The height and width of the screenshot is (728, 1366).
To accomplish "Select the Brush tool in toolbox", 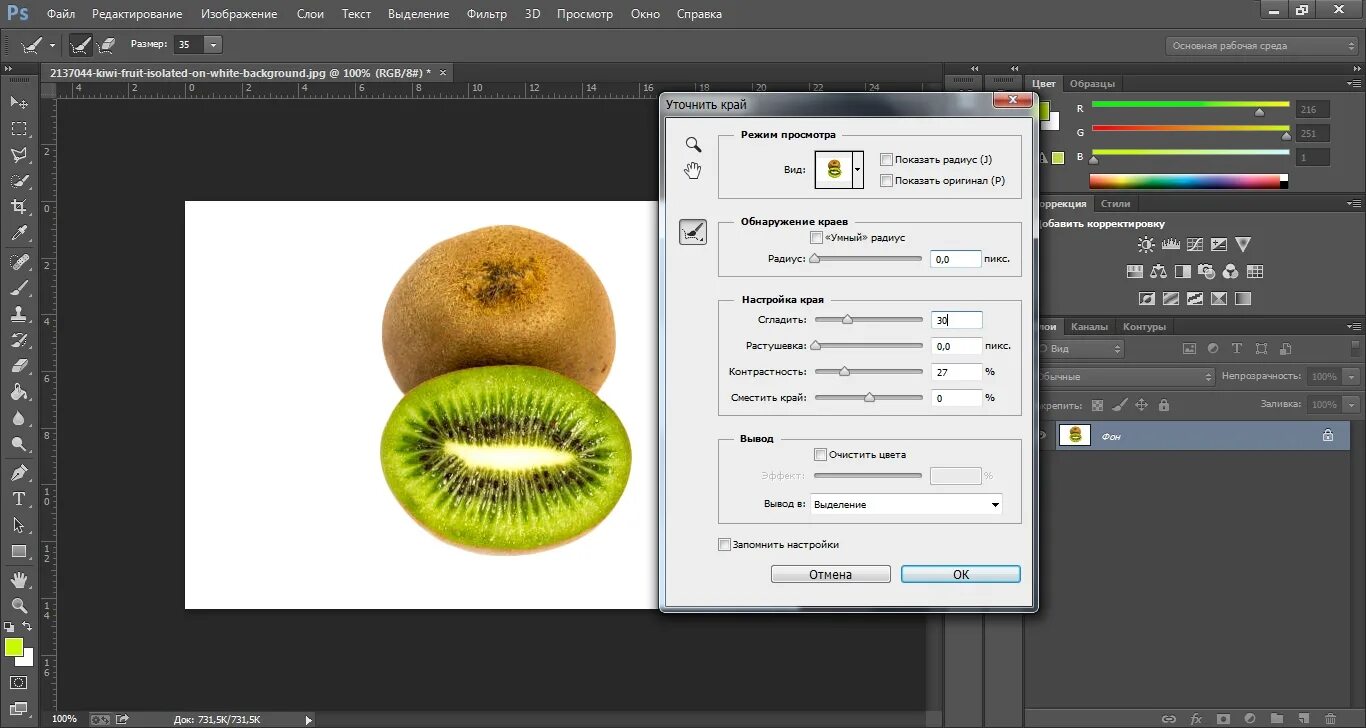I will click(x=19, y=288).
